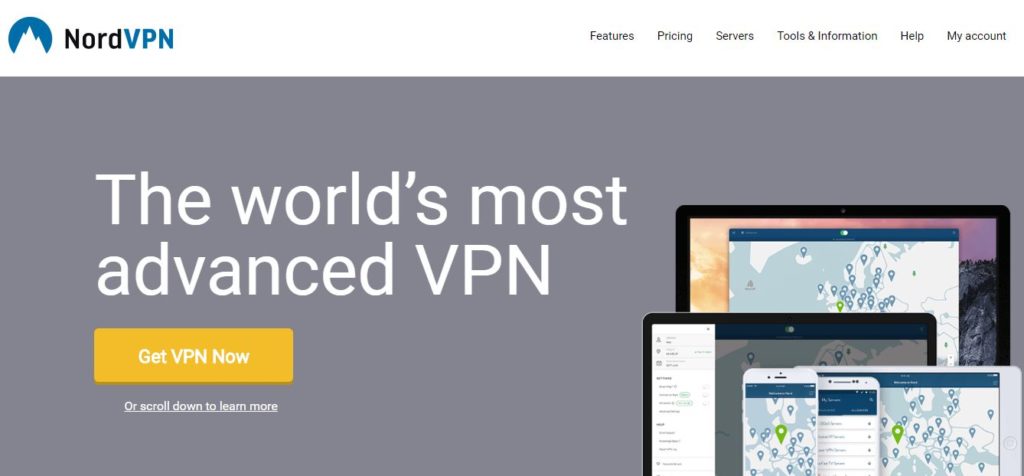Screen dimensions: 1024x476
Task: Open the Servers navigation item
Action: pos(735,36)
